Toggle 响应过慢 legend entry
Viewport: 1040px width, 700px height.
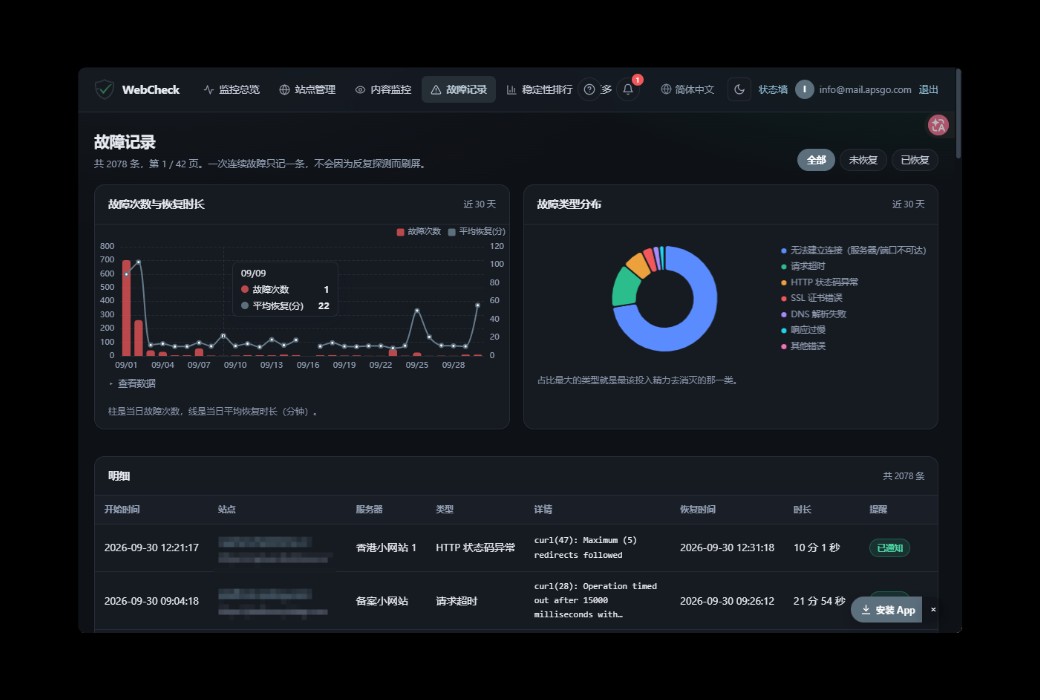click(803, 330)
